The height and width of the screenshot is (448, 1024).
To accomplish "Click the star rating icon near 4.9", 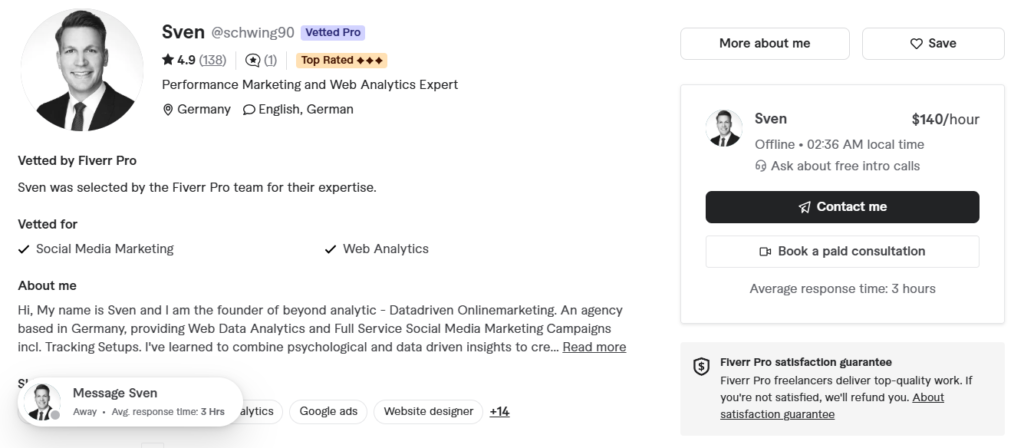I will click(x=168, y=60).
